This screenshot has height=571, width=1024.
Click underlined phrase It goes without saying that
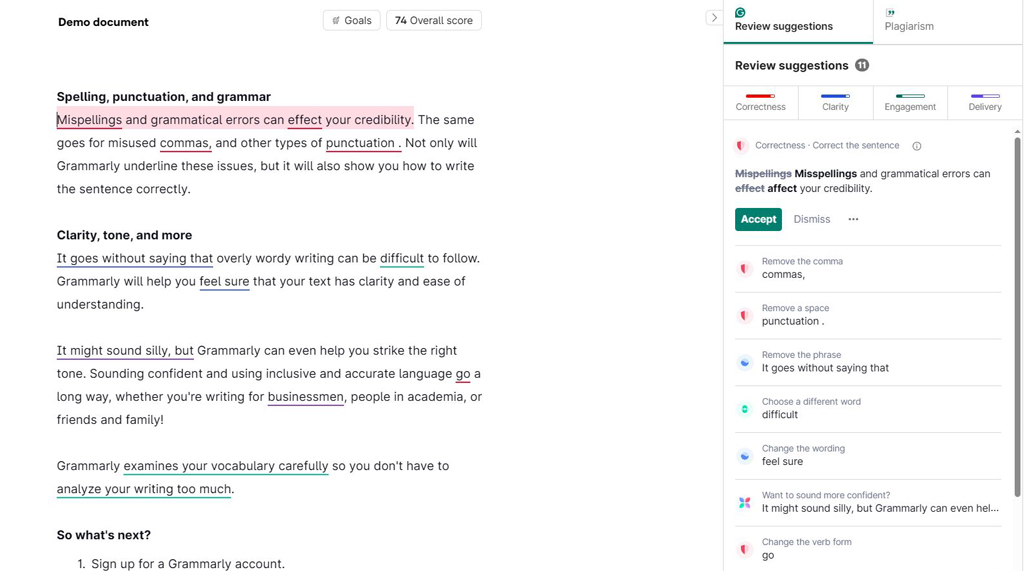(x=135, y=259)
